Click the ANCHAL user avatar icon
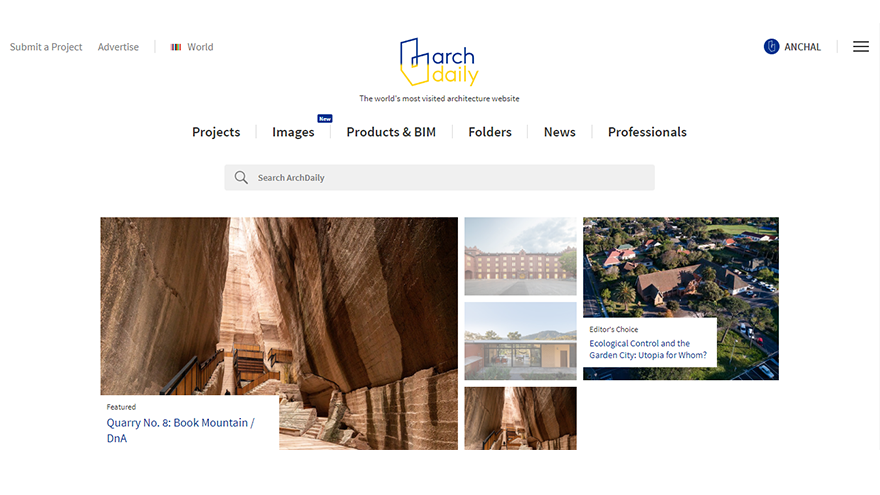Image resolution: width=880 pixels, height=495 pixels. [x=771, y=47]
